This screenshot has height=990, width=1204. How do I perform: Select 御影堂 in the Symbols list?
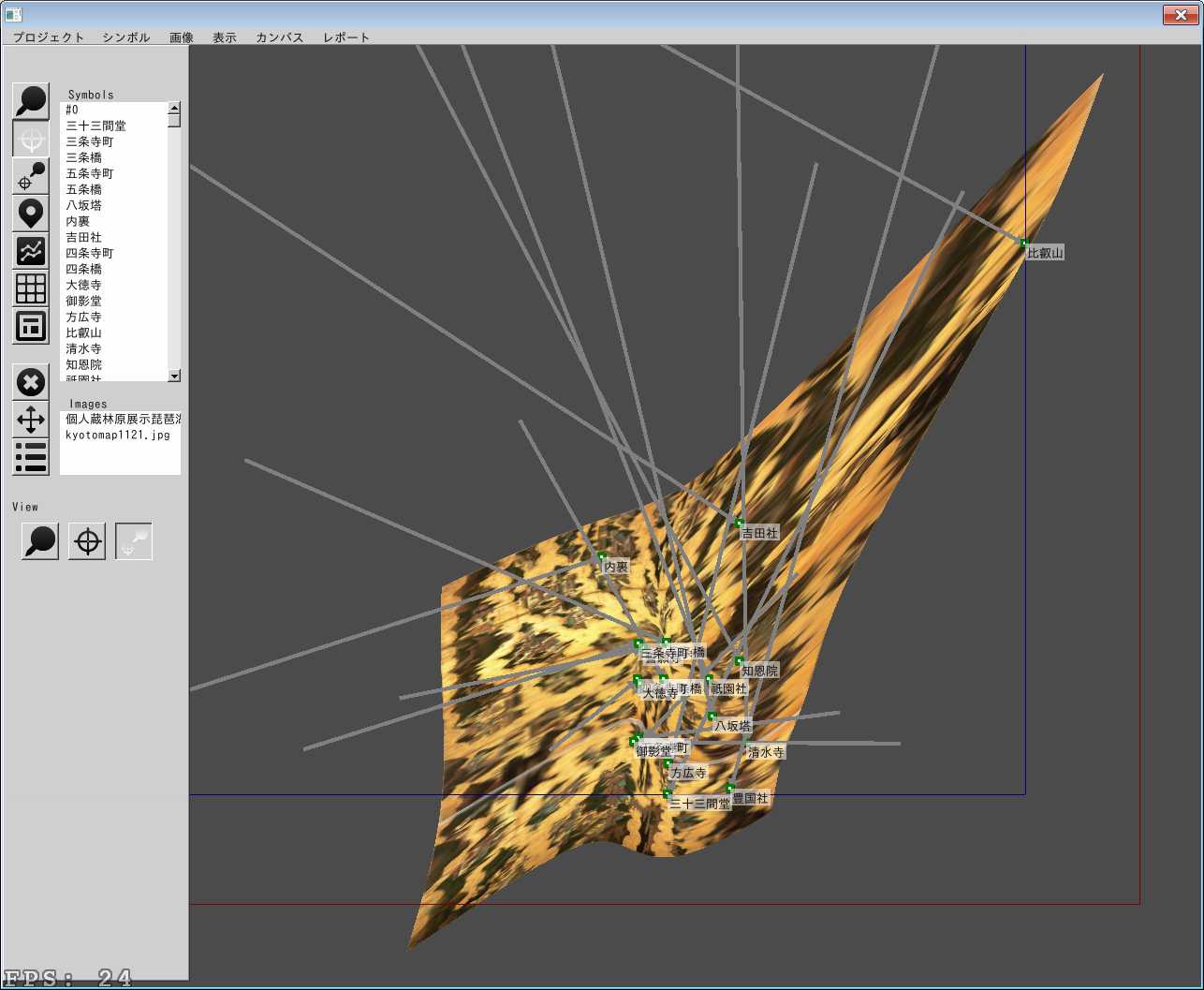[113, 301]
